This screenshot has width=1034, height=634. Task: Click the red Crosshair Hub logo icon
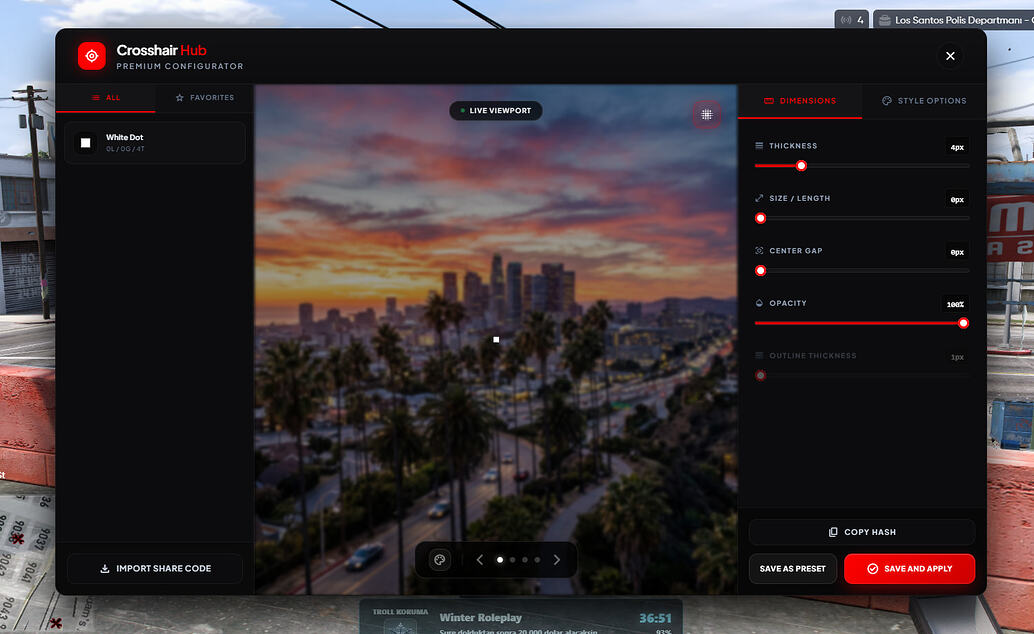[x=92, y=56]
